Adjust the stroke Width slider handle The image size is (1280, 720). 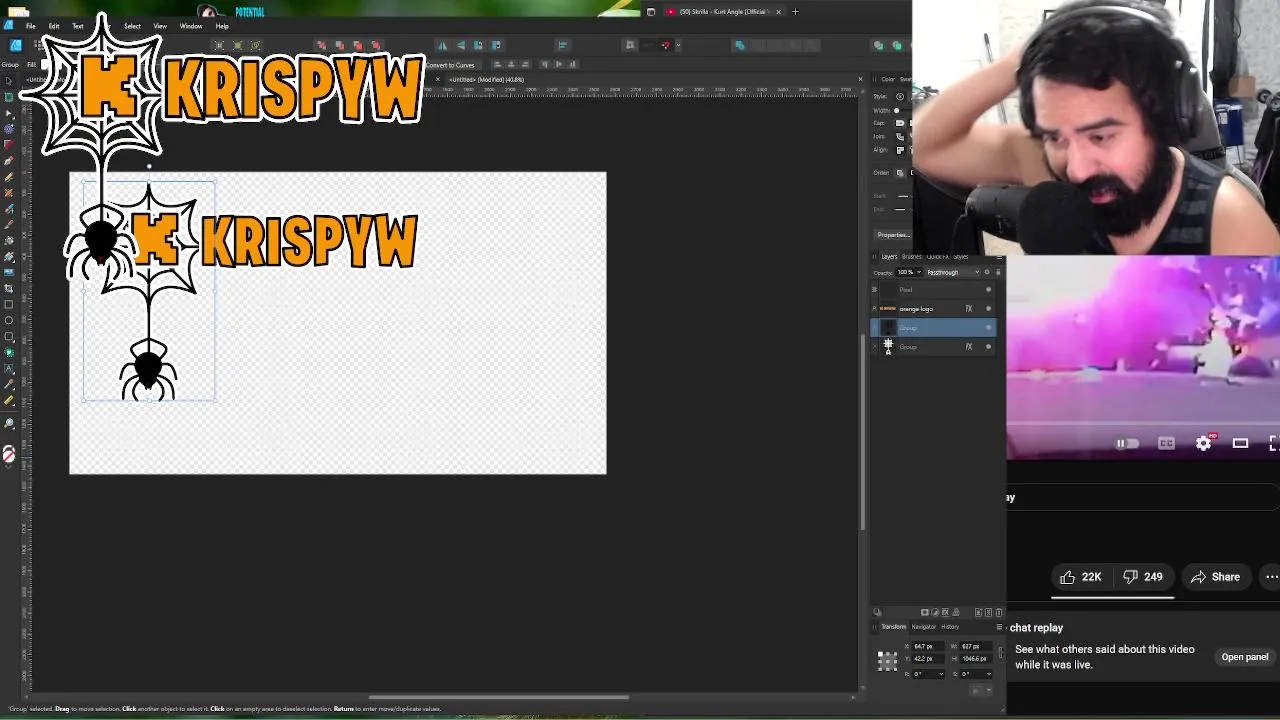pos(896,110)
